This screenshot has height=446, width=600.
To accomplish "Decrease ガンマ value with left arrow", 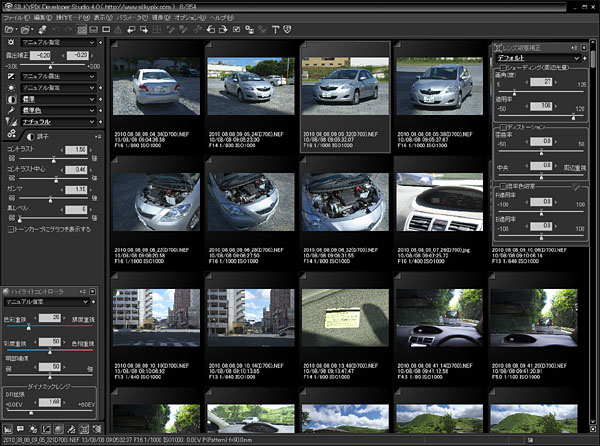I will point(62,190).
